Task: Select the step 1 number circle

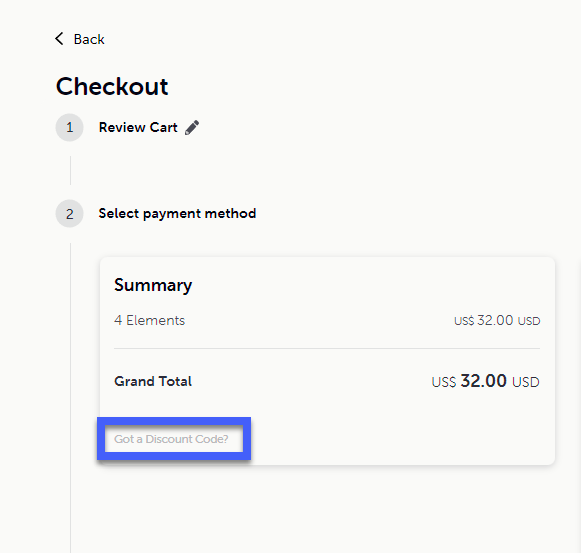Action: click(x=69, y=128)
